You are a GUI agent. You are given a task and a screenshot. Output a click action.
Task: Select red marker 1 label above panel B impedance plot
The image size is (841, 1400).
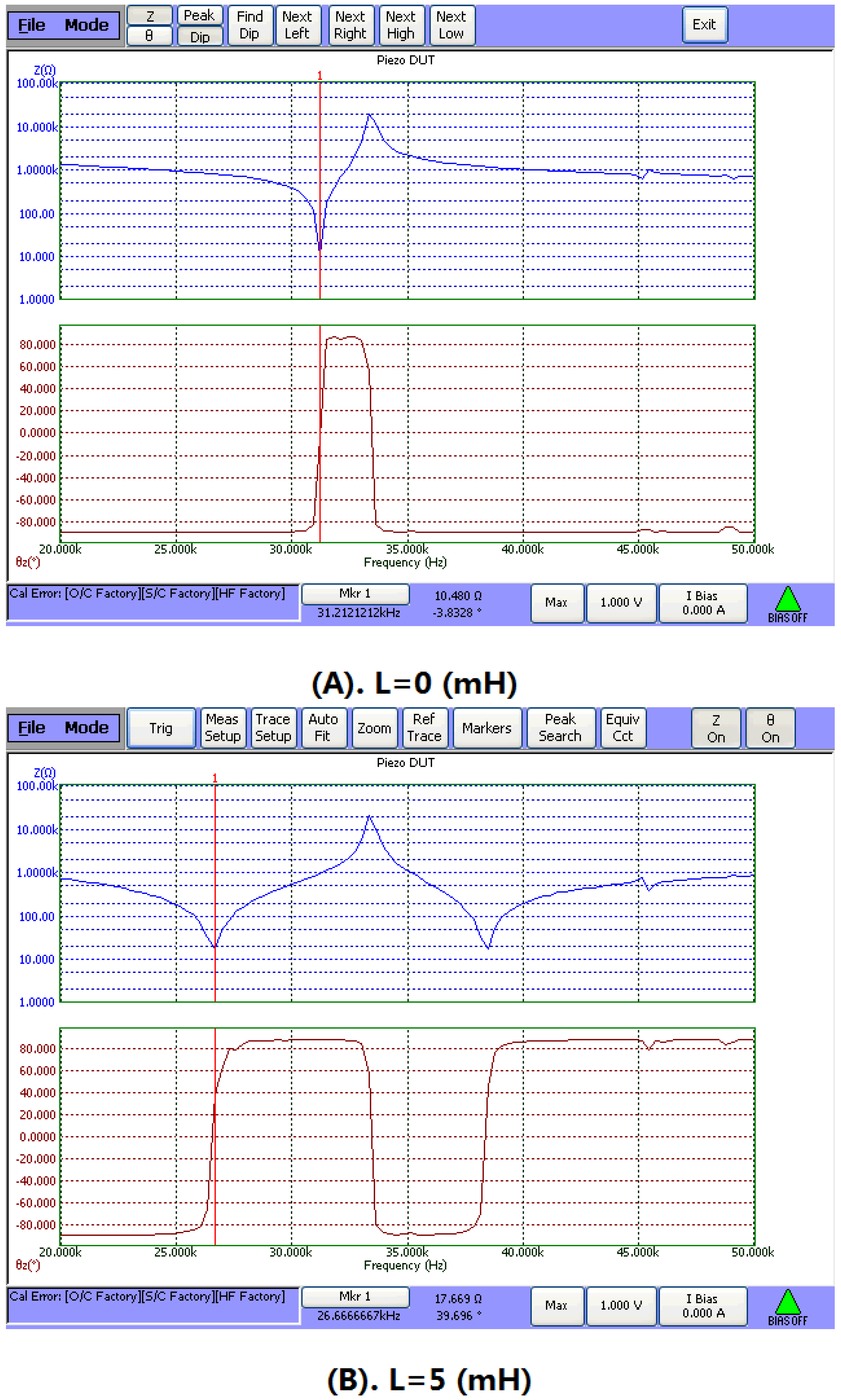[x=215, y=778]
